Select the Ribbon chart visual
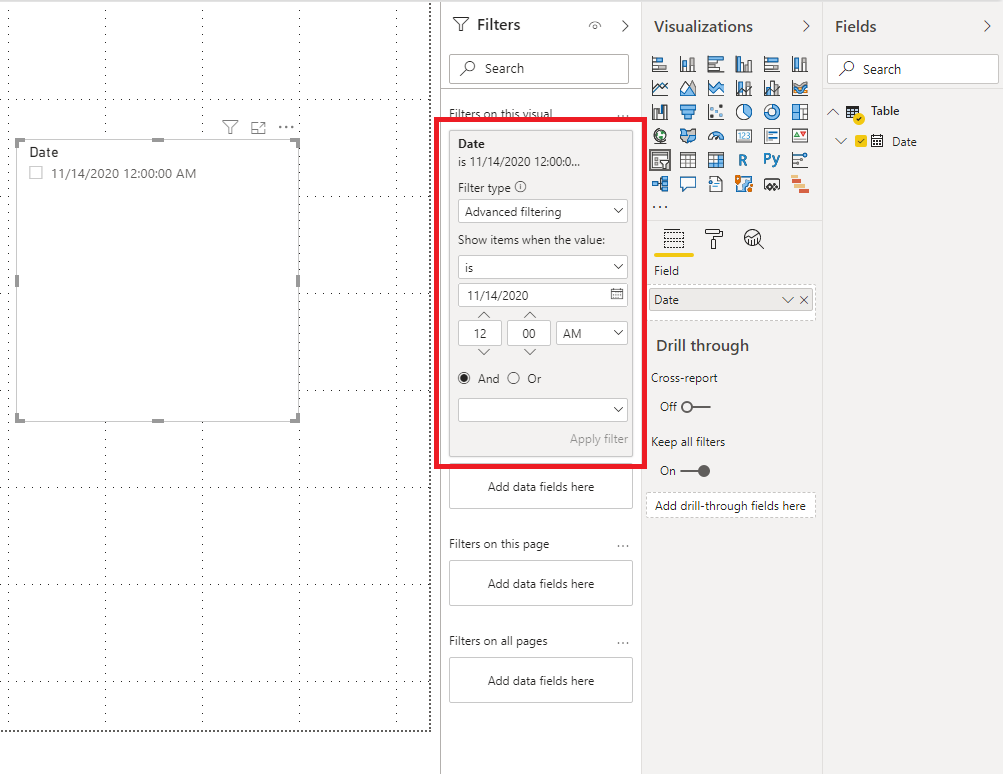 click(800, 88)
